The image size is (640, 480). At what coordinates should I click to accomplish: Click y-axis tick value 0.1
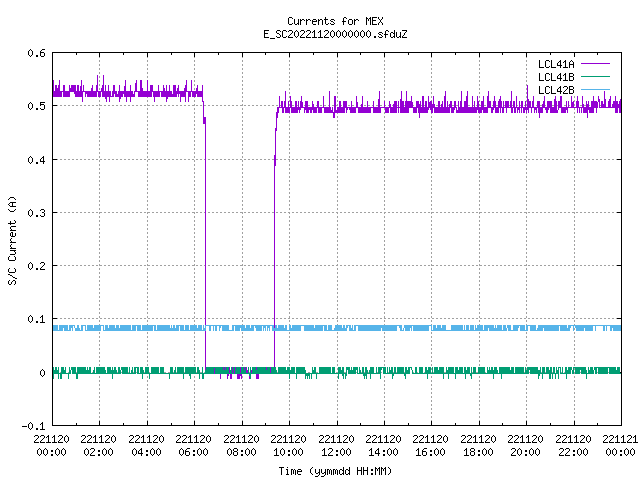pyautogui.click(x=36, y=319)
